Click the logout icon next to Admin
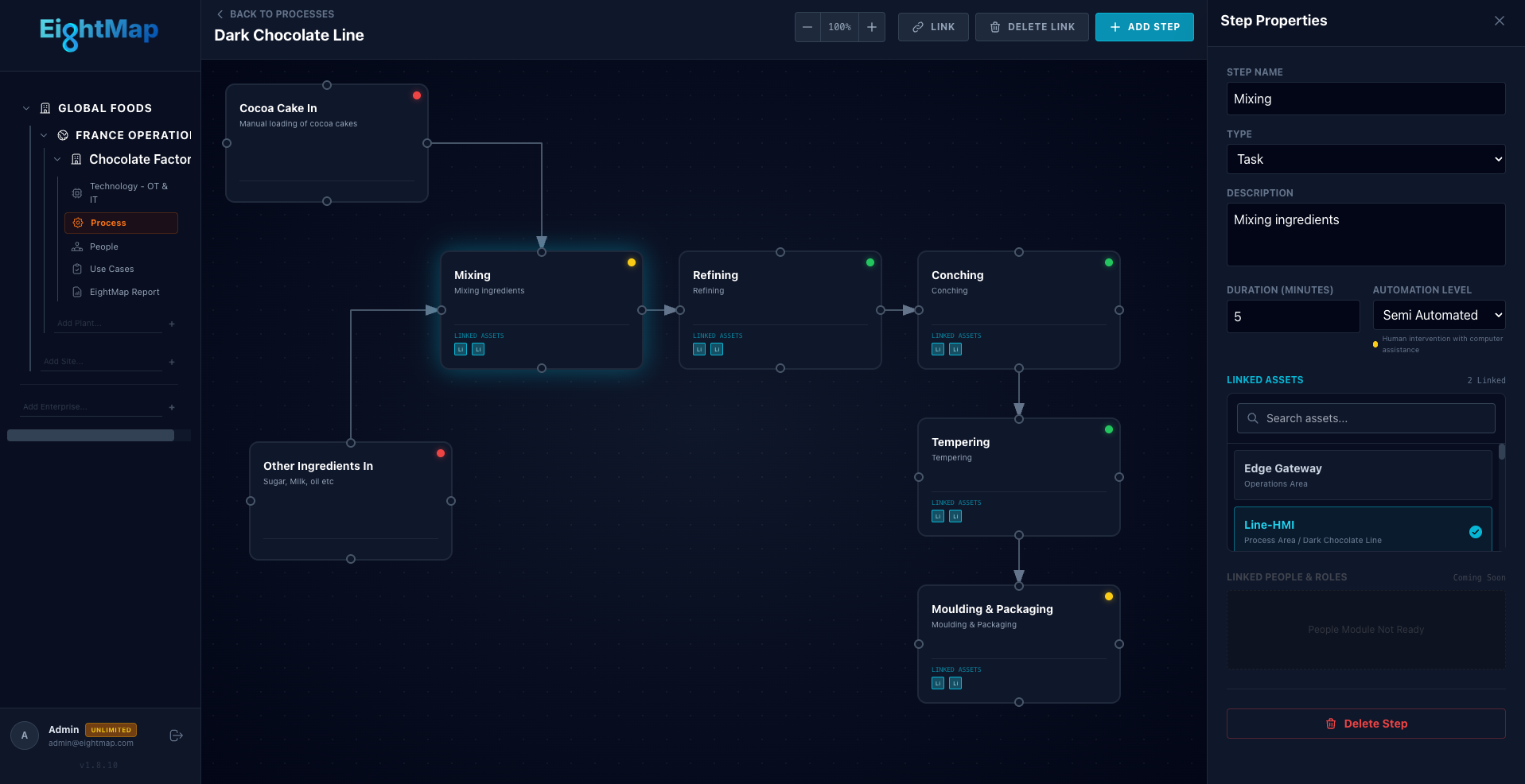The image size is (1525, 784). click(x=176, y=735)
